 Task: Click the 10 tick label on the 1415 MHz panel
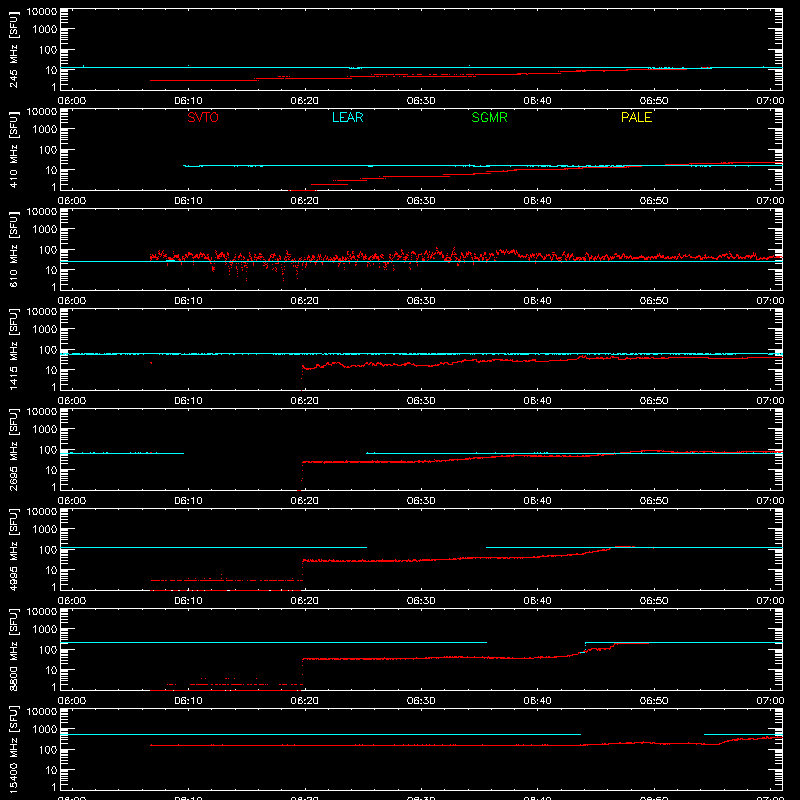coord(51,370)
